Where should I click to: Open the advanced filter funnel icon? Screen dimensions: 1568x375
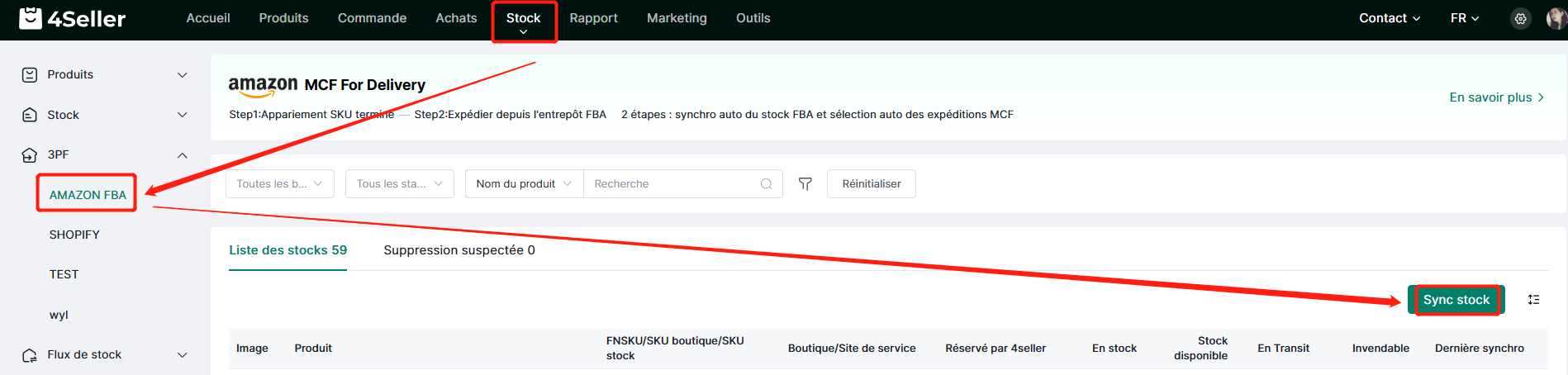pos(805,184)
